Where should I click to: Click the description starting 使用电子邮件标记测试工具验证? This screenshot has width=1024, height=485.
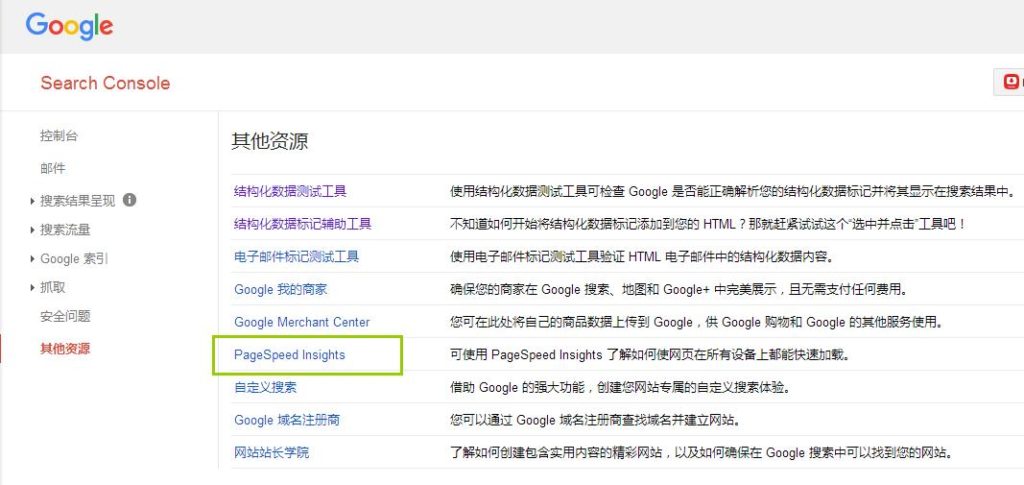click(642, 257)
